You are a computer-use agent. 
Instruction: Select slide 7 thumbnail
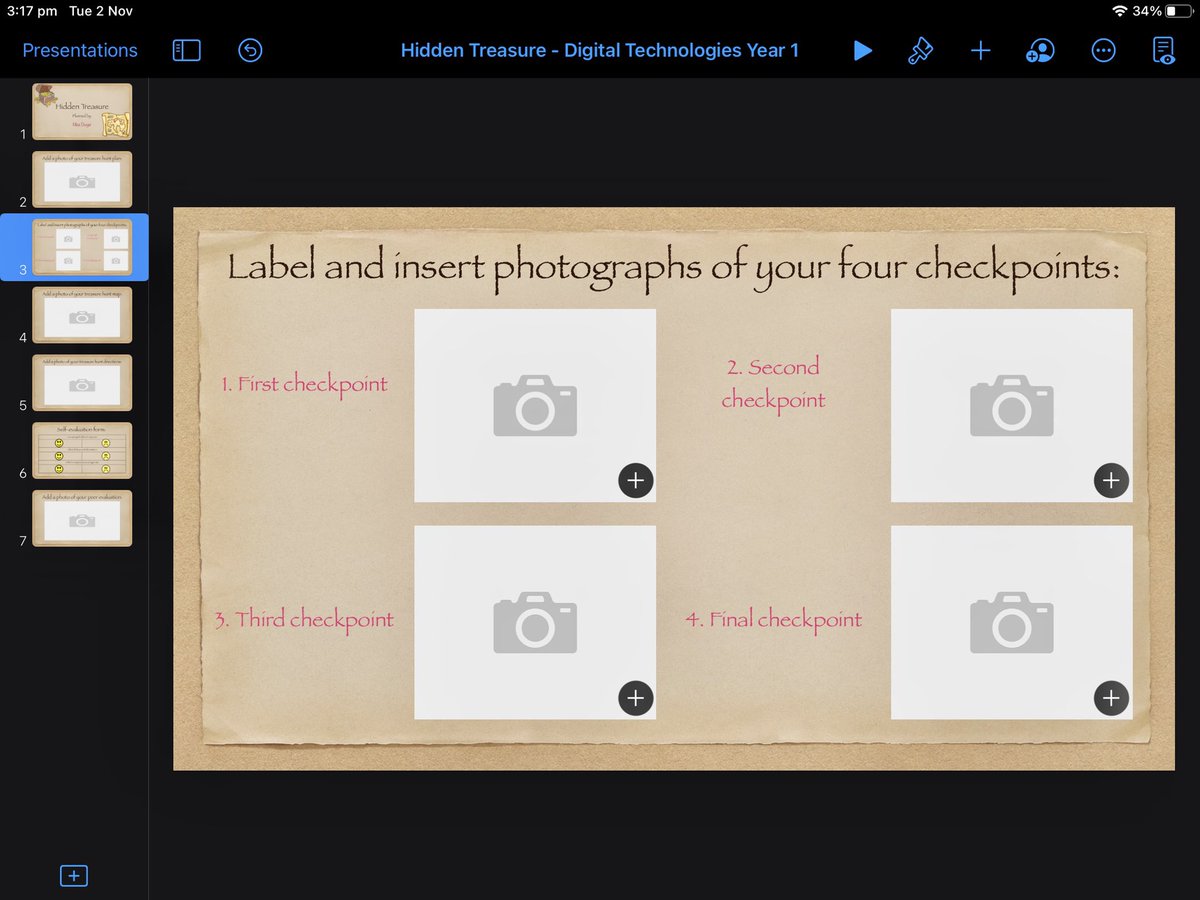click(x=82, y=518)
